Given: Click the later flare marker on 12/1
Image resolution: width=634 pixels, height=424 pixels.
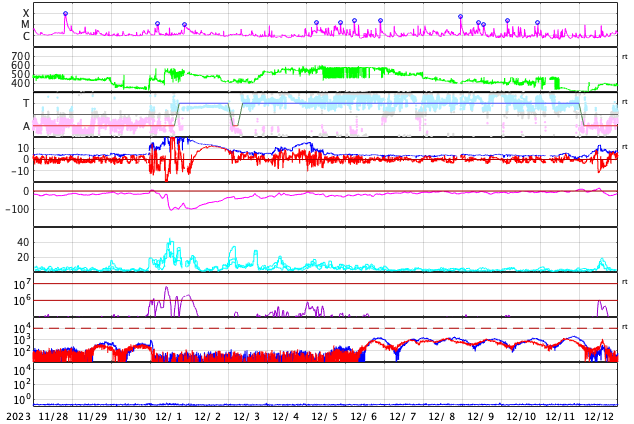Looking at the screenshot, I should (184, 25).
